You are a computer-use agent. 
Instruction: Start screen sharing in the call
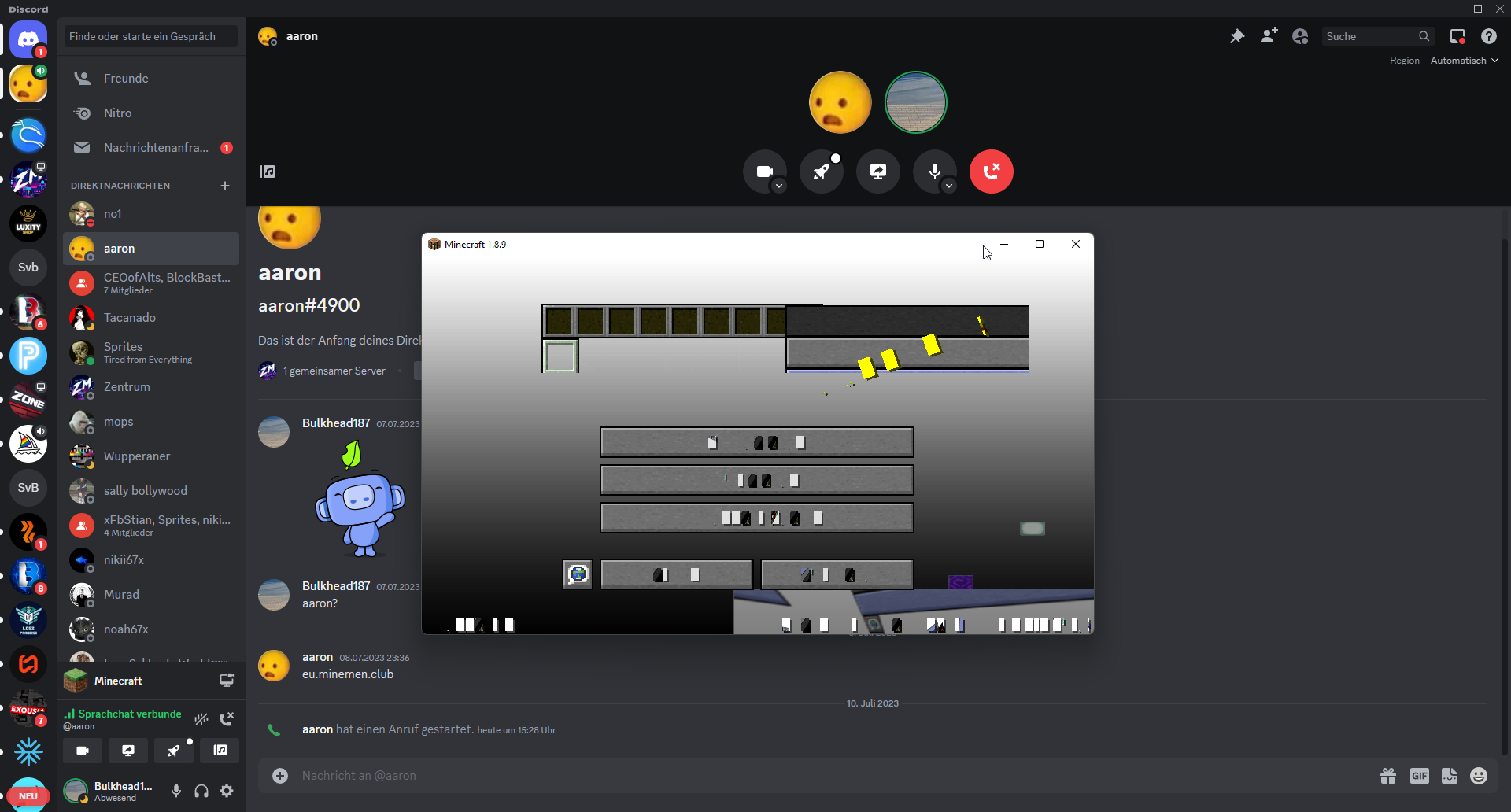click(877, 172)
